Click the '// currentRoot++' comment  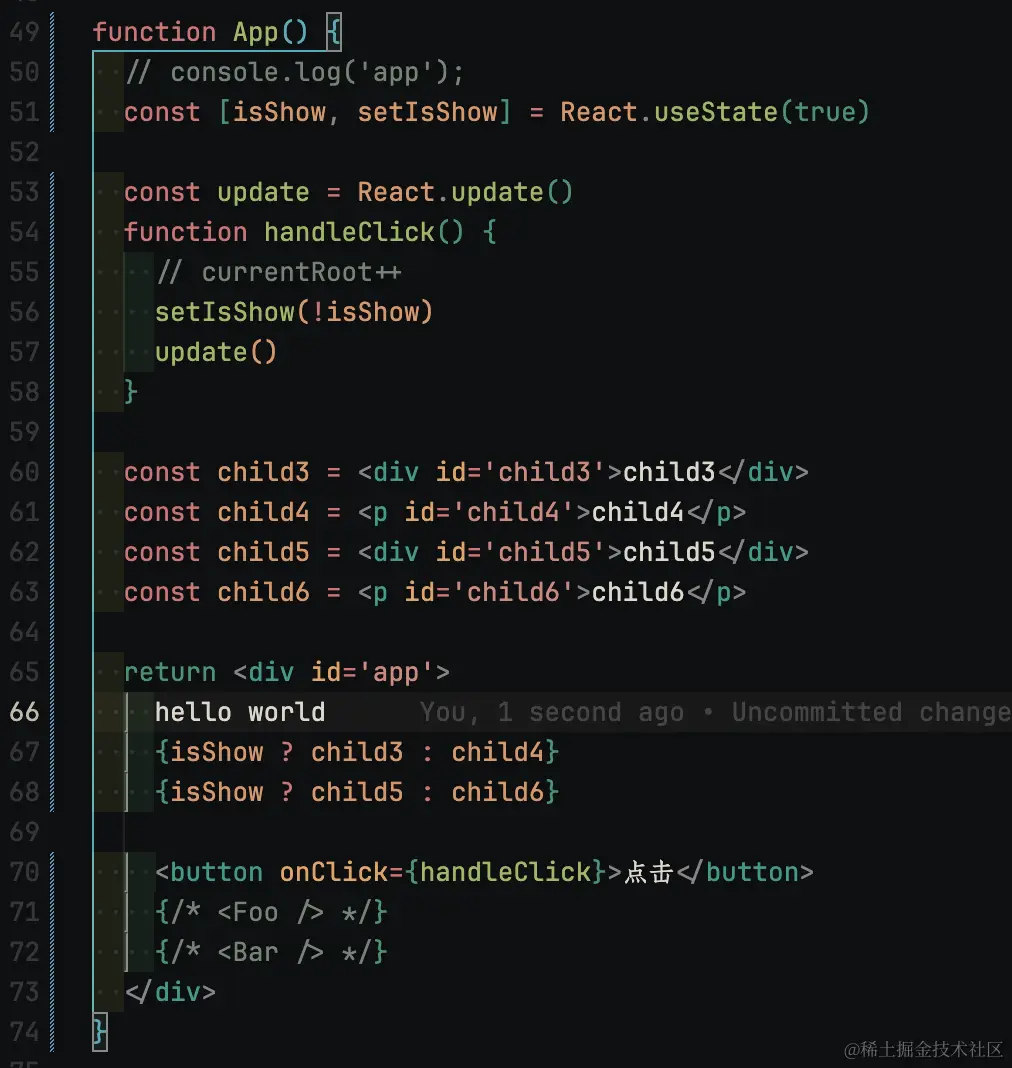pyautogui.click(x=279, y=272)
